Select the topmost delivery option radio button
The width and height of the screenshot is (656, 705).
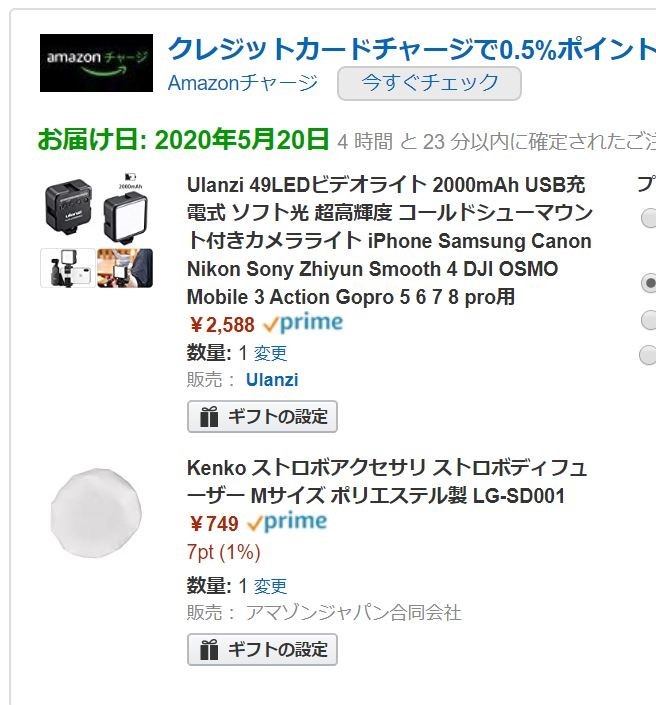648,218
